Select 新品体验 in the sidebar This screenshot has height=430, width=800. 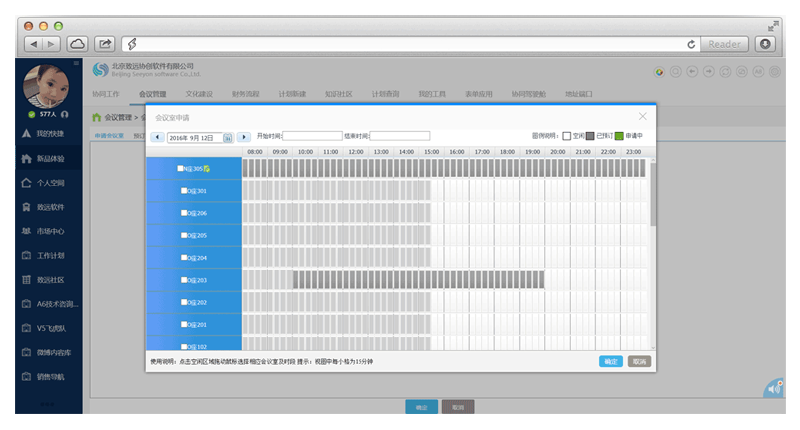click(50, 159)
